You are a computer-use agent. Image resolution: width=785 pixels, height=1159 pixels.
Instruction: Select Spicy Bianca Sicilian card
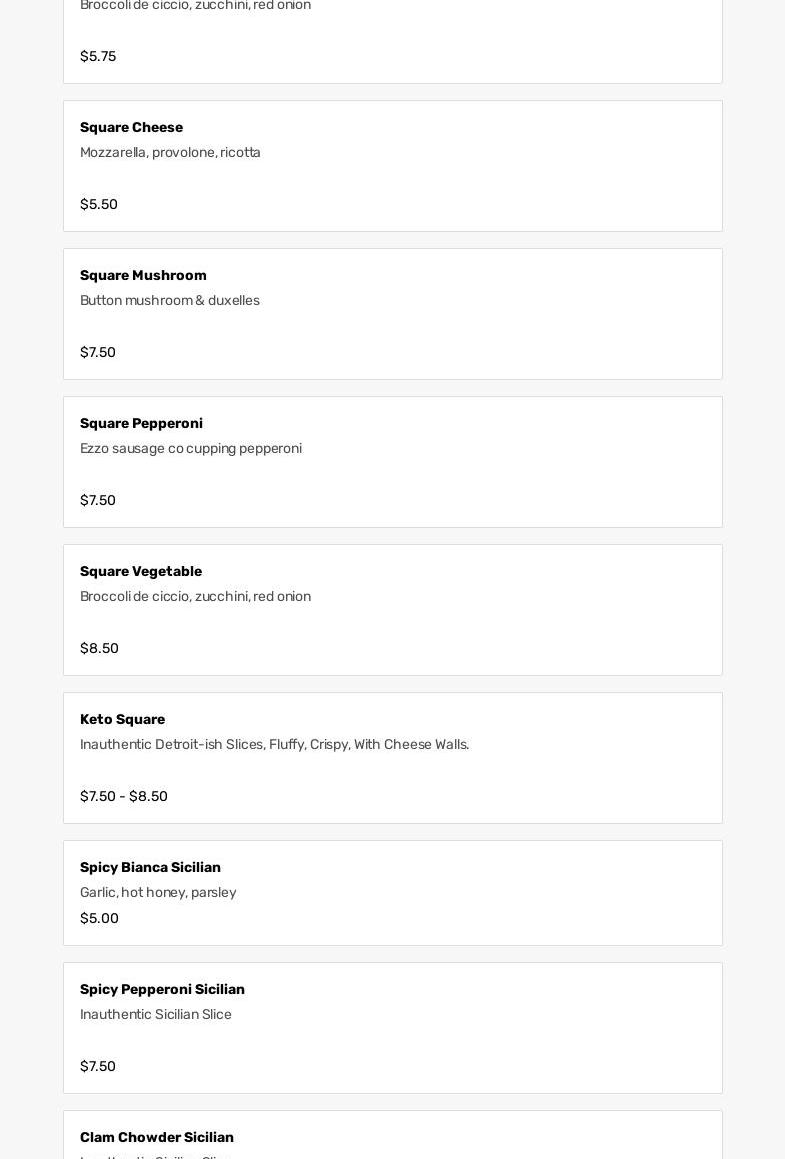coord(392,893)
